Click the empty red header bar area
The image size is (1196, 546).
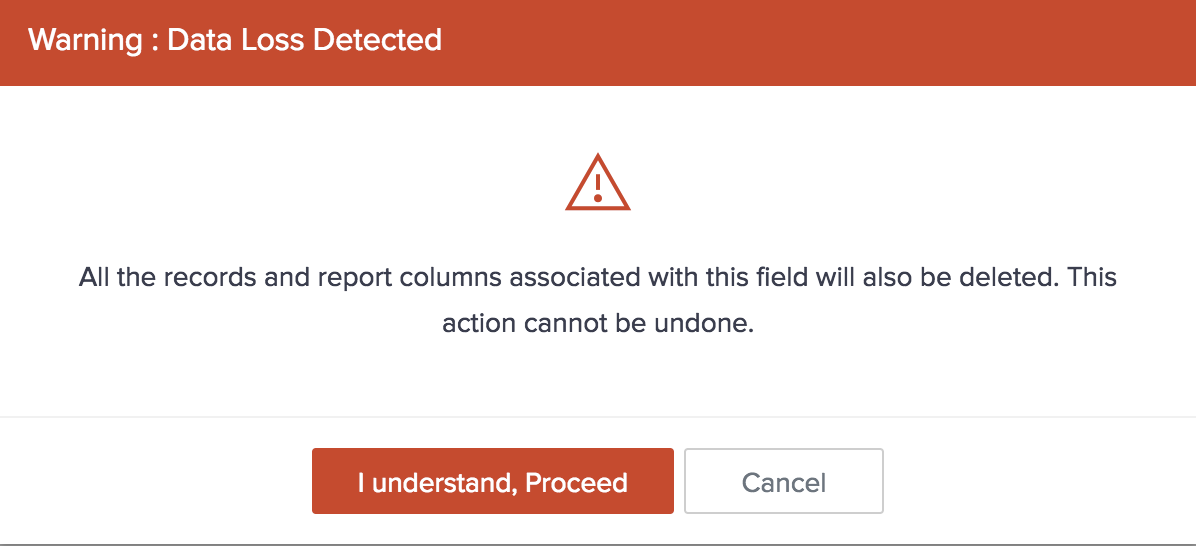tap(820, 42)
